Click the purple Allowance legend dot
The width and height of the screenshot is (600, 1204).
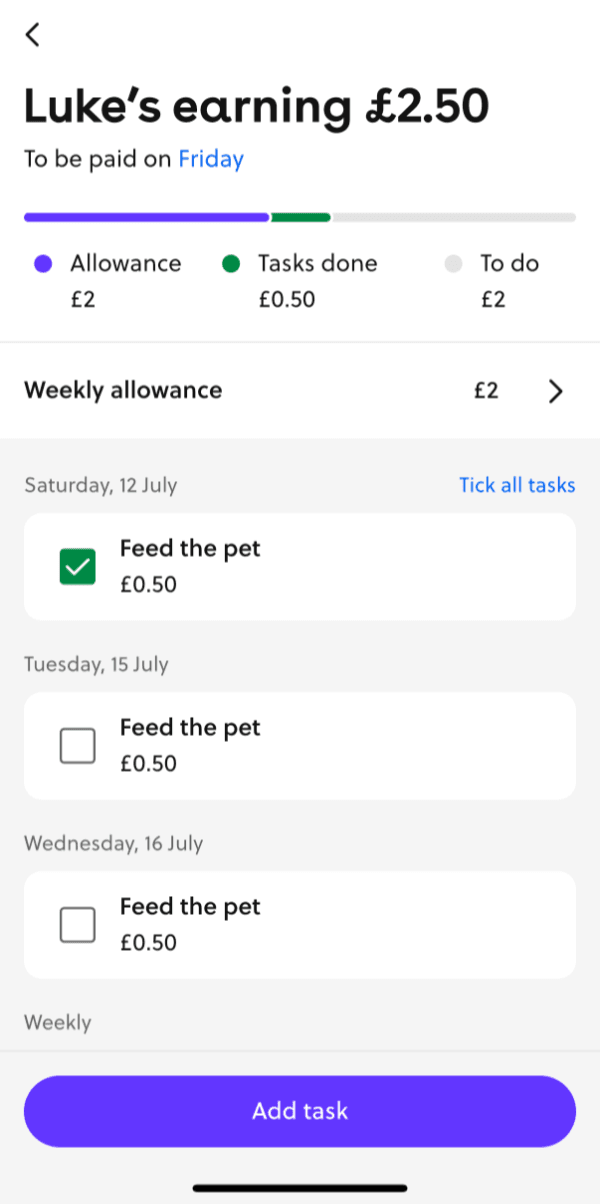[x=43, y=264]
